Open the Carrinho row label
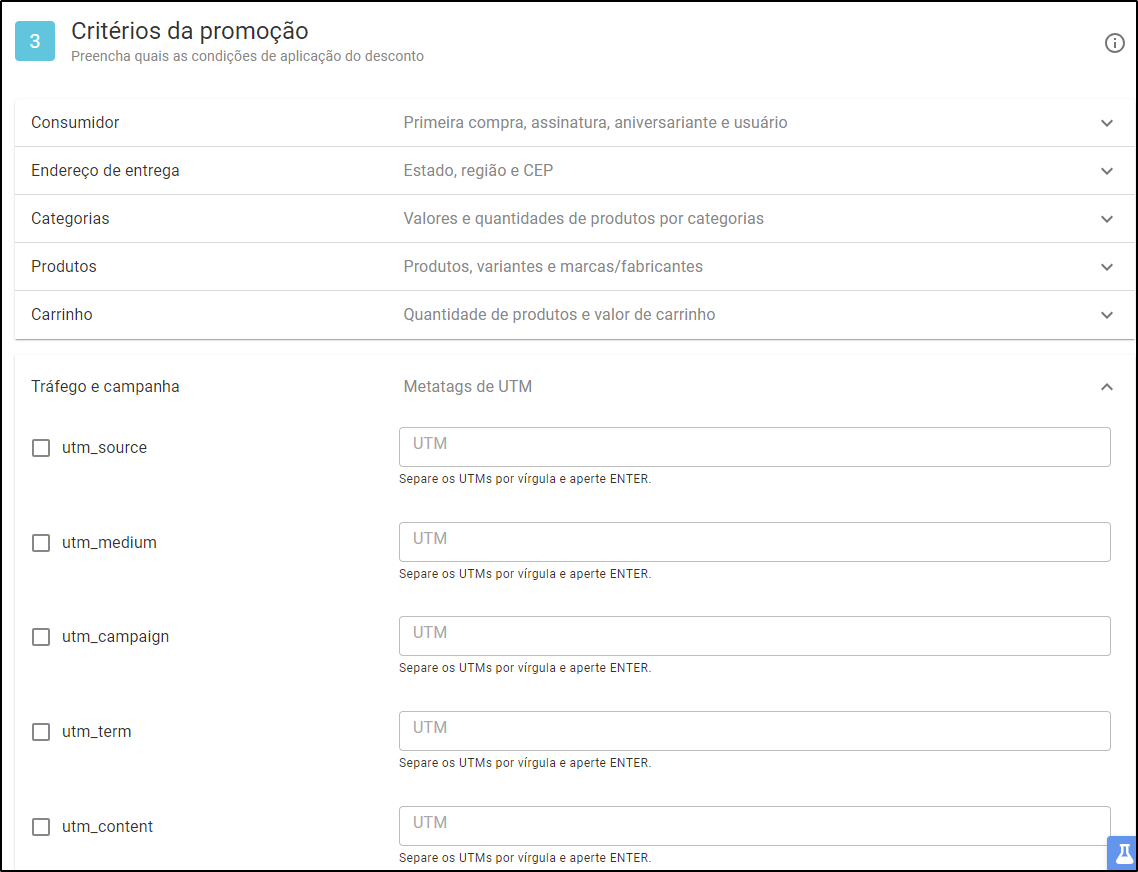The width and height of the screenshot is (1138, 872). click(62, 314)
